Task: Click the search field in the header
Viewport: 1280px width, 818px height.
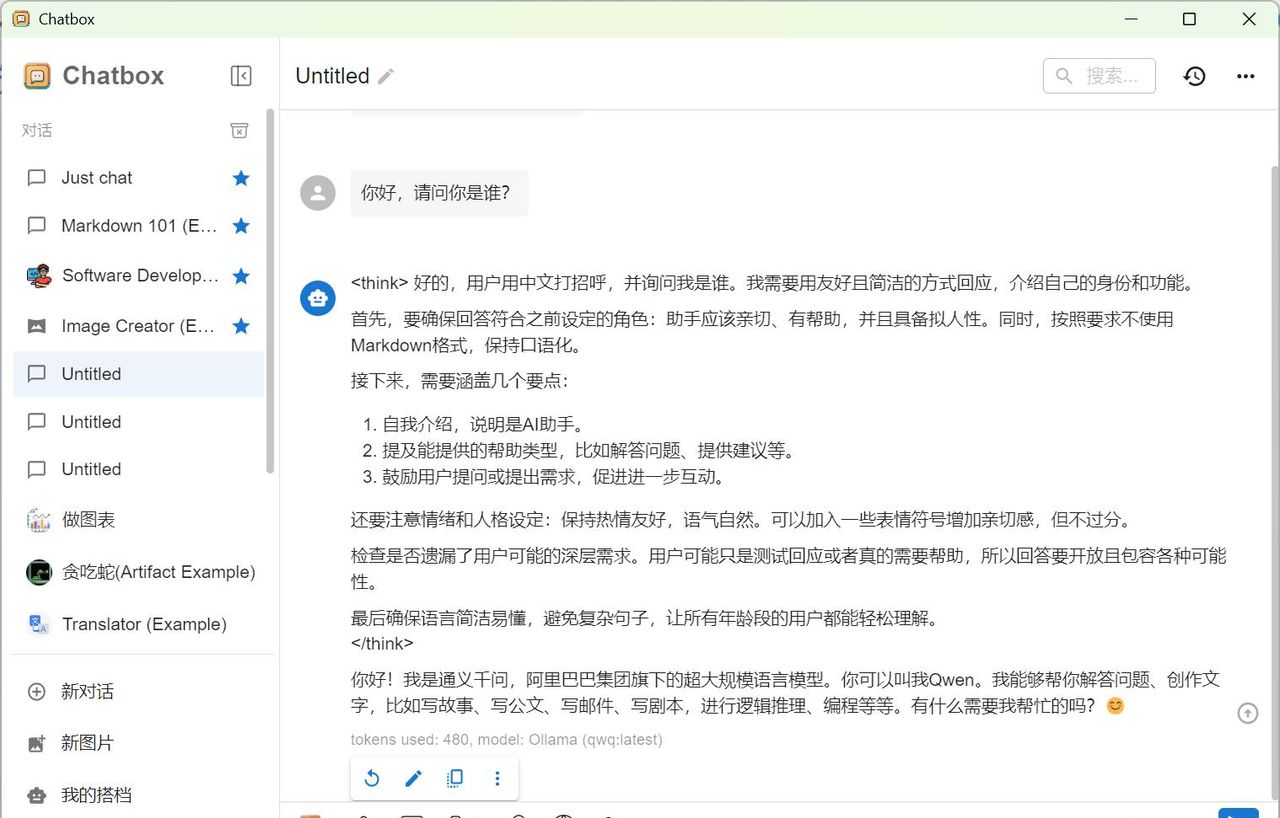Action: pyautogui.click(x=1099, y=75)
